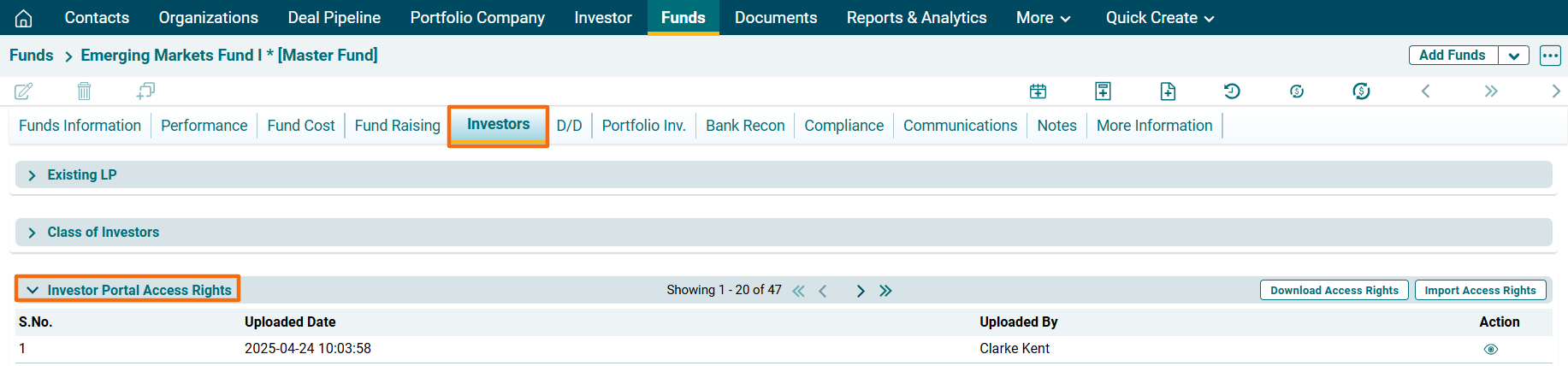Click the Import Access Rights button
The image size is (1568, 366).
1480,291
